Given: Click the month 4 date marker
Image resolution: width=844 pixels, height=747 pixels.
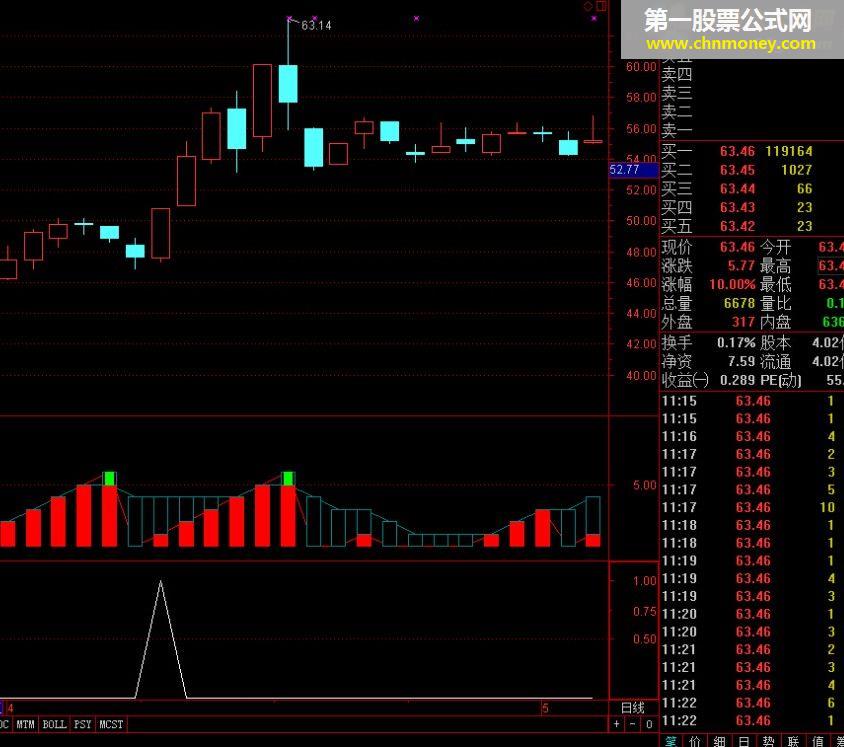Looking at the screenshot, I should pos(10,708).
